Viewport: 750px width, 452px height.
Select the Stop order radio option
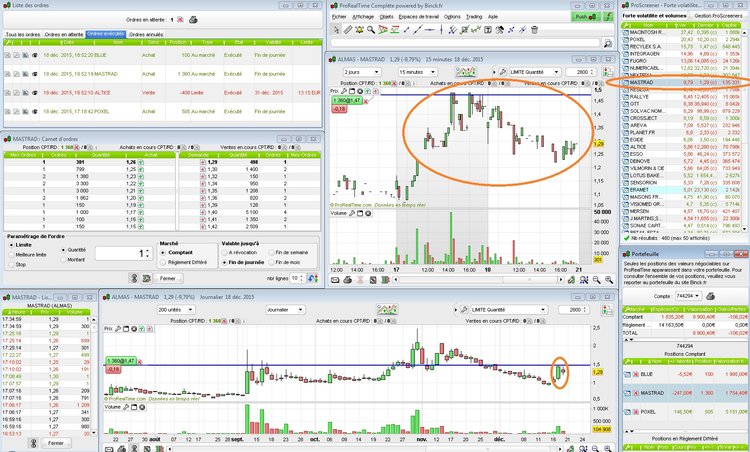[11, 265]
